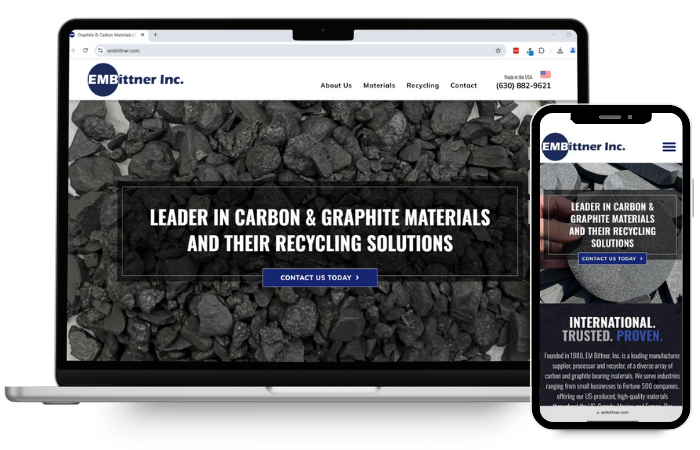The width and height of the screenshot is (700, 450).
Task: Click the EMBittner Inc. logo on laptop
Action: (135, 79)
